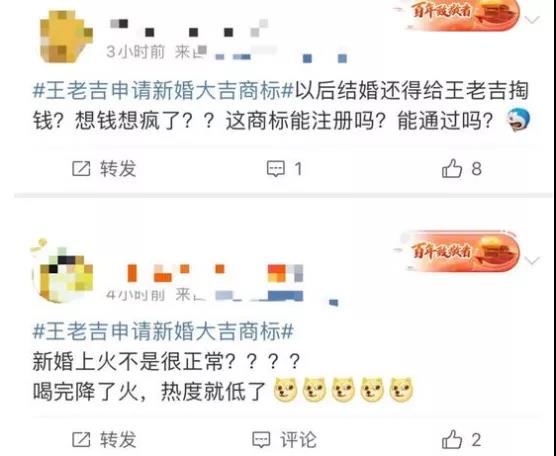Like the second post with the thumbs-up

[x=452, y=439]
